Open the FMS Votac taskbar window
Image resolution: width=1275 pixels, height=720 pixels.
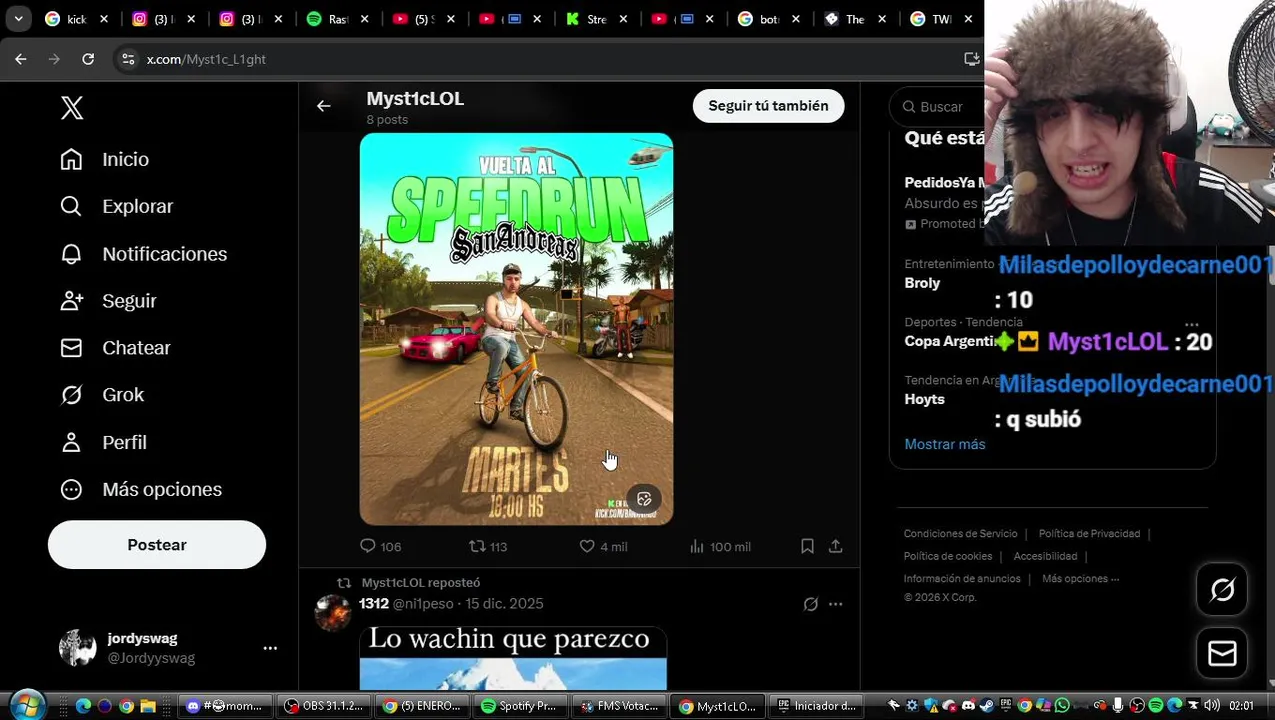click(618, 706)
